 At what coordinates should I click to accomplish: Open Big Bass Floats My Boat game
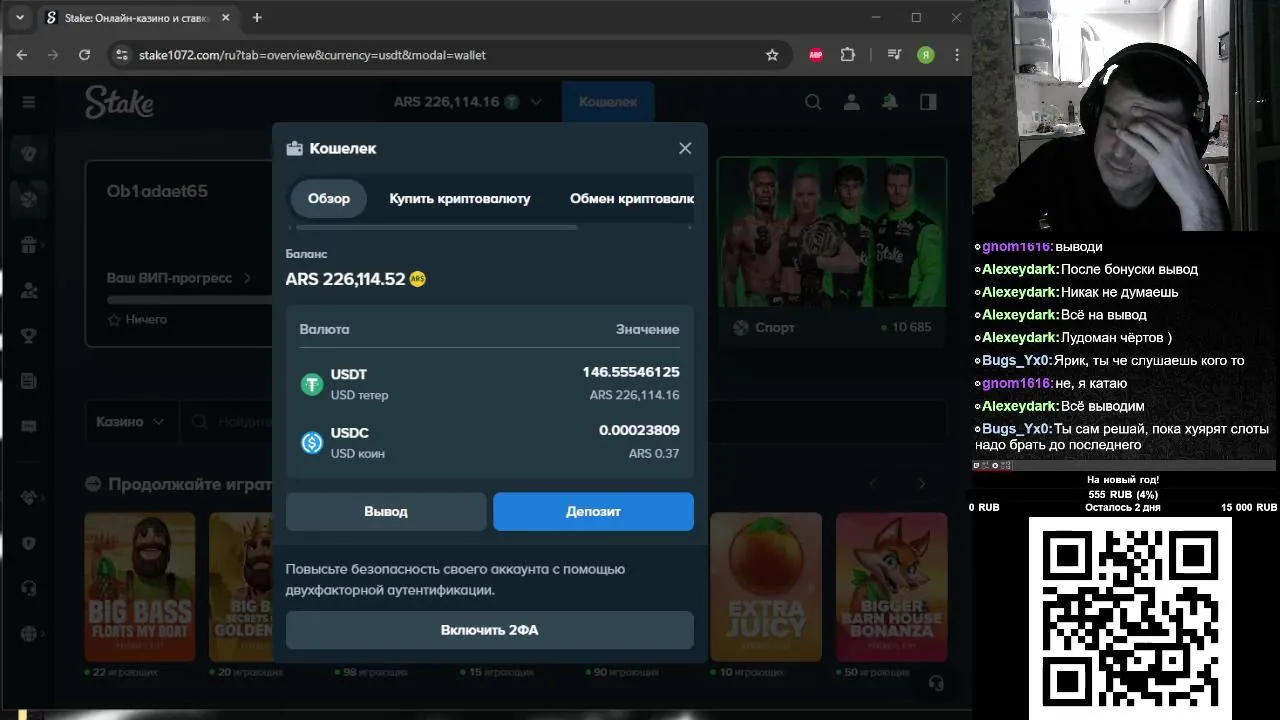[139, 587]
